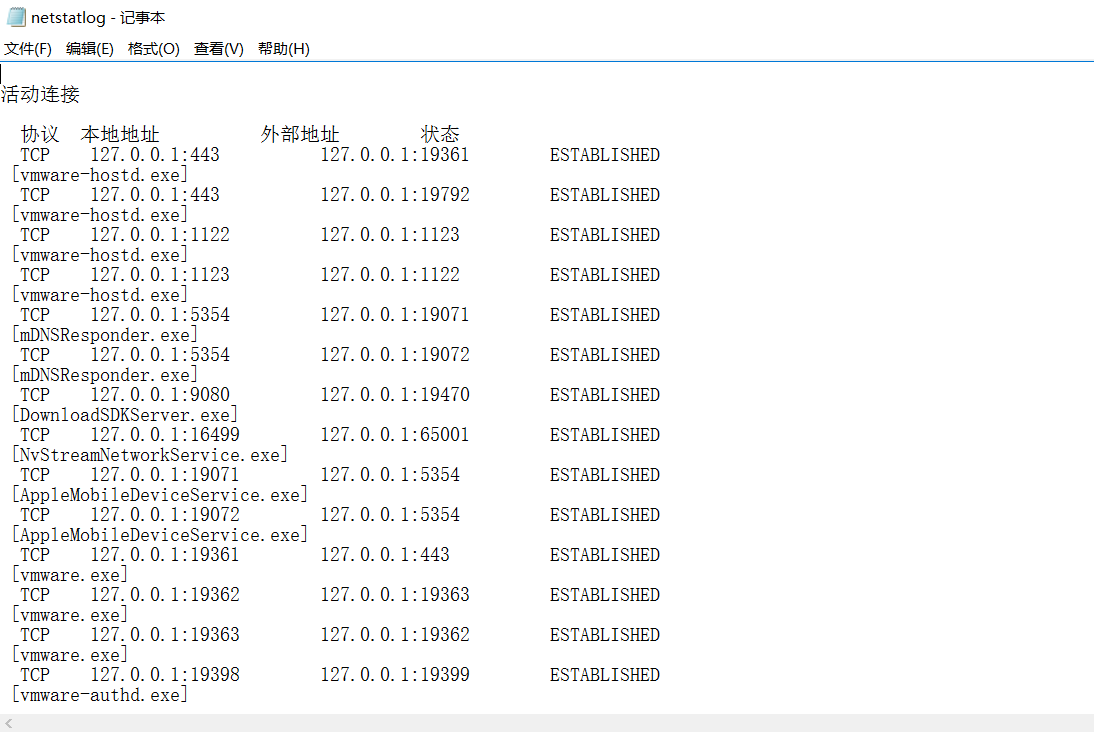Click ESTABLISHED in the 127.0.0.1:19398 row
The width and height of the screenshot is (1094, 732).
[605, 675]
